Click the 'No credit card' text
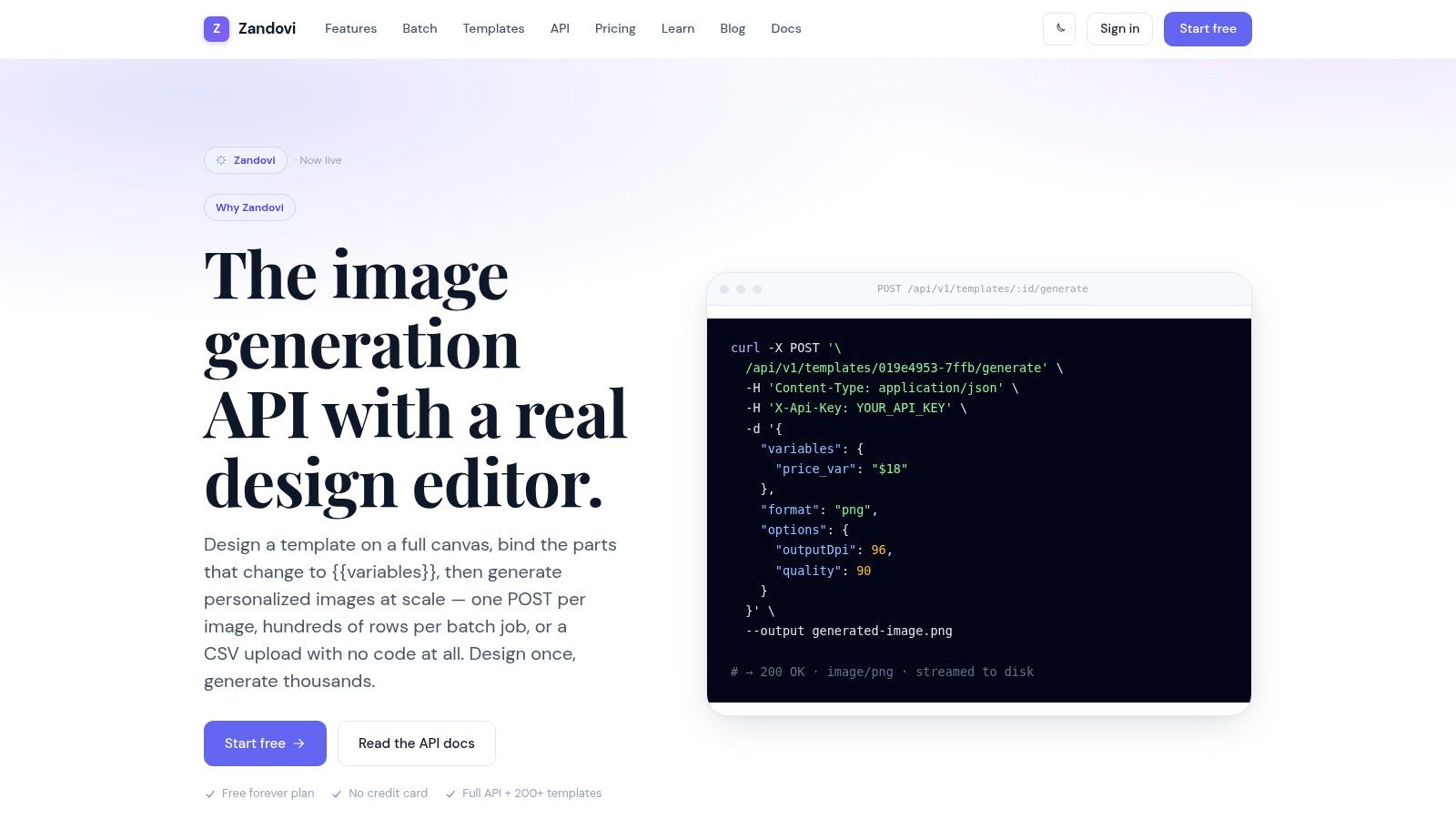The height and width of the screenshot is (819, 1456). coord(388,794)
